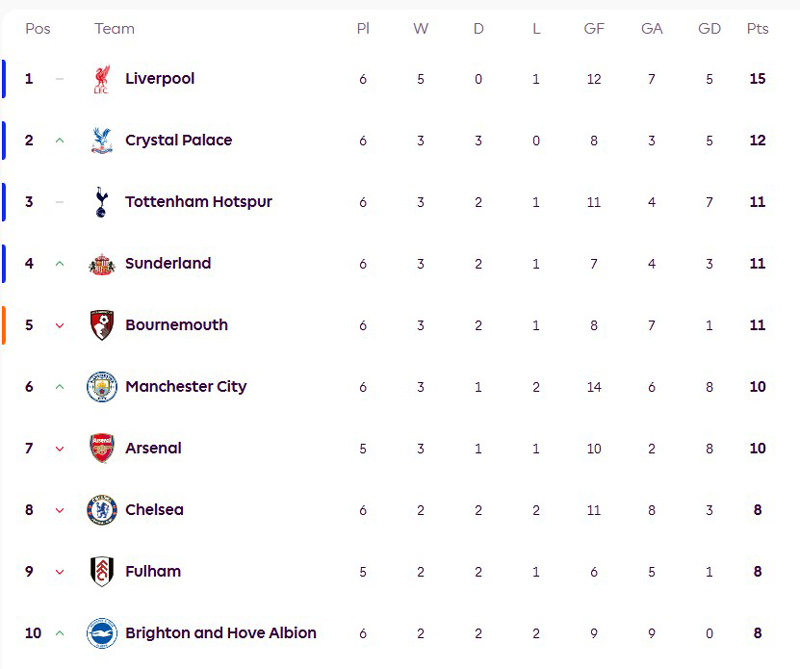This screenshot has height=669, width=800.
Task: Click the Team column header
Action: click(x=114, y=29)
